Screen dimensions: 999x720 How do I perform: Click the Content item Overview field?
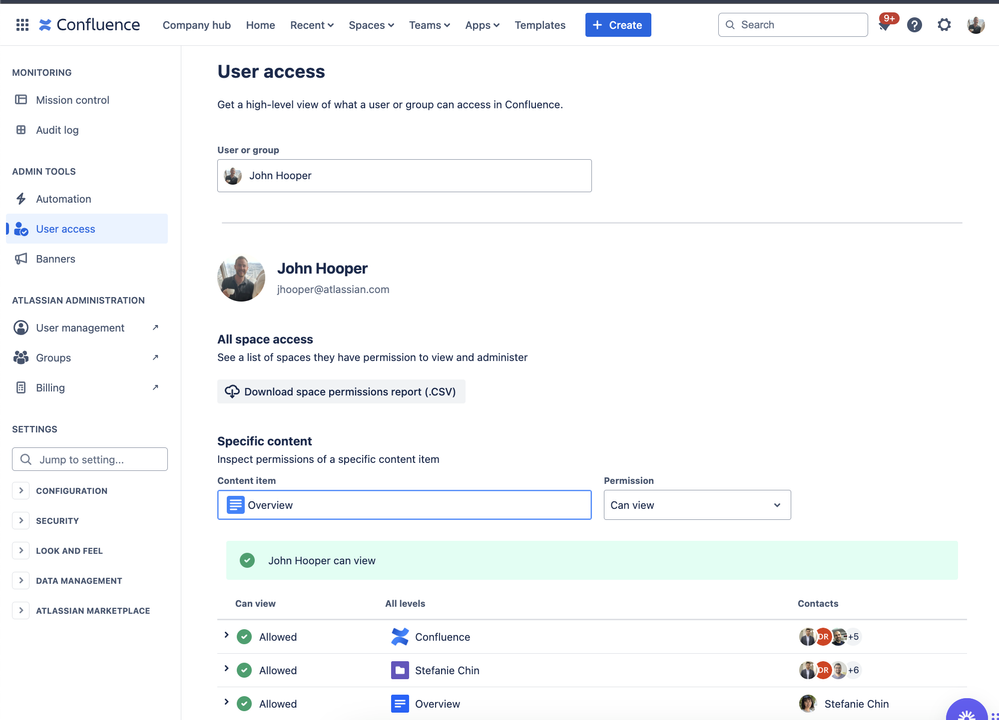click(x=404, y=505)
